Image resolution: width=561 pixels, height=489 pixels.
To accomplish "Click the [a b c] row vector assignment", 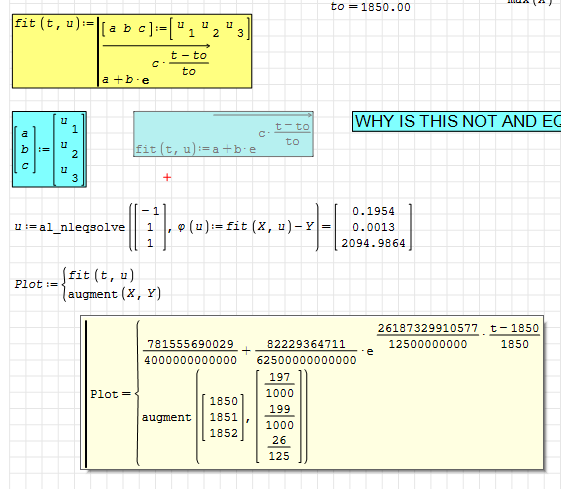I will [x=175, y=29].
